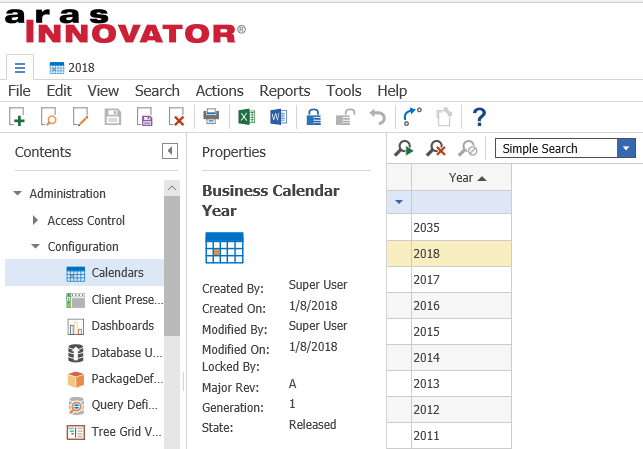The width and height of the screenshot is (643, 449).
Task: Open the Simple Search dropdown
Action: pyautogui.click(x=627, y=149)
